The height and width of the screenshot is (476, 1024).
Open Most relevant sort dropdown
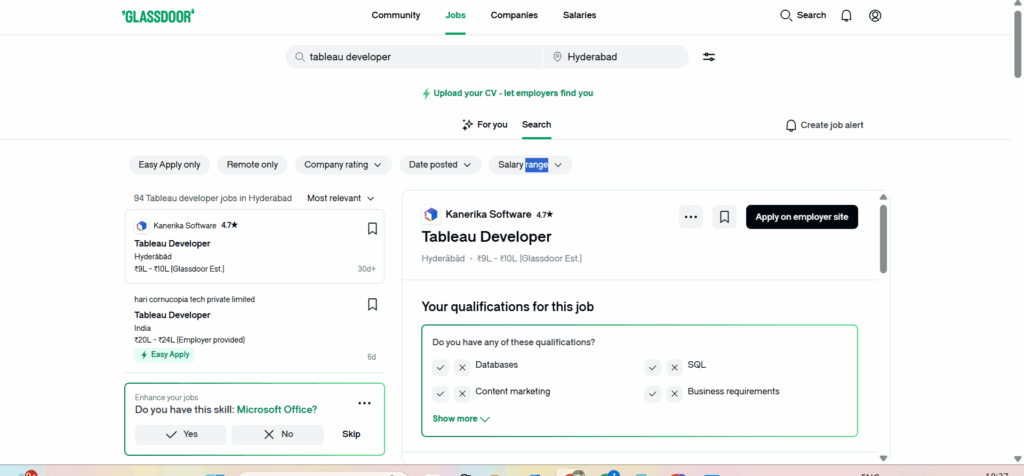(x=341, y=198)
